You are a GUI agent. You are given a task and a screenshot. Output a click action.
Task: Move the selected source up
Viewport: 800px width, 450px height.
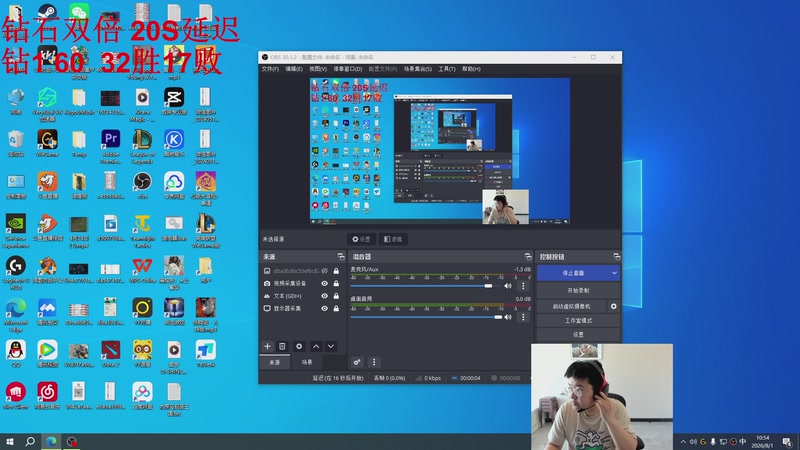(x=316, y=346)
